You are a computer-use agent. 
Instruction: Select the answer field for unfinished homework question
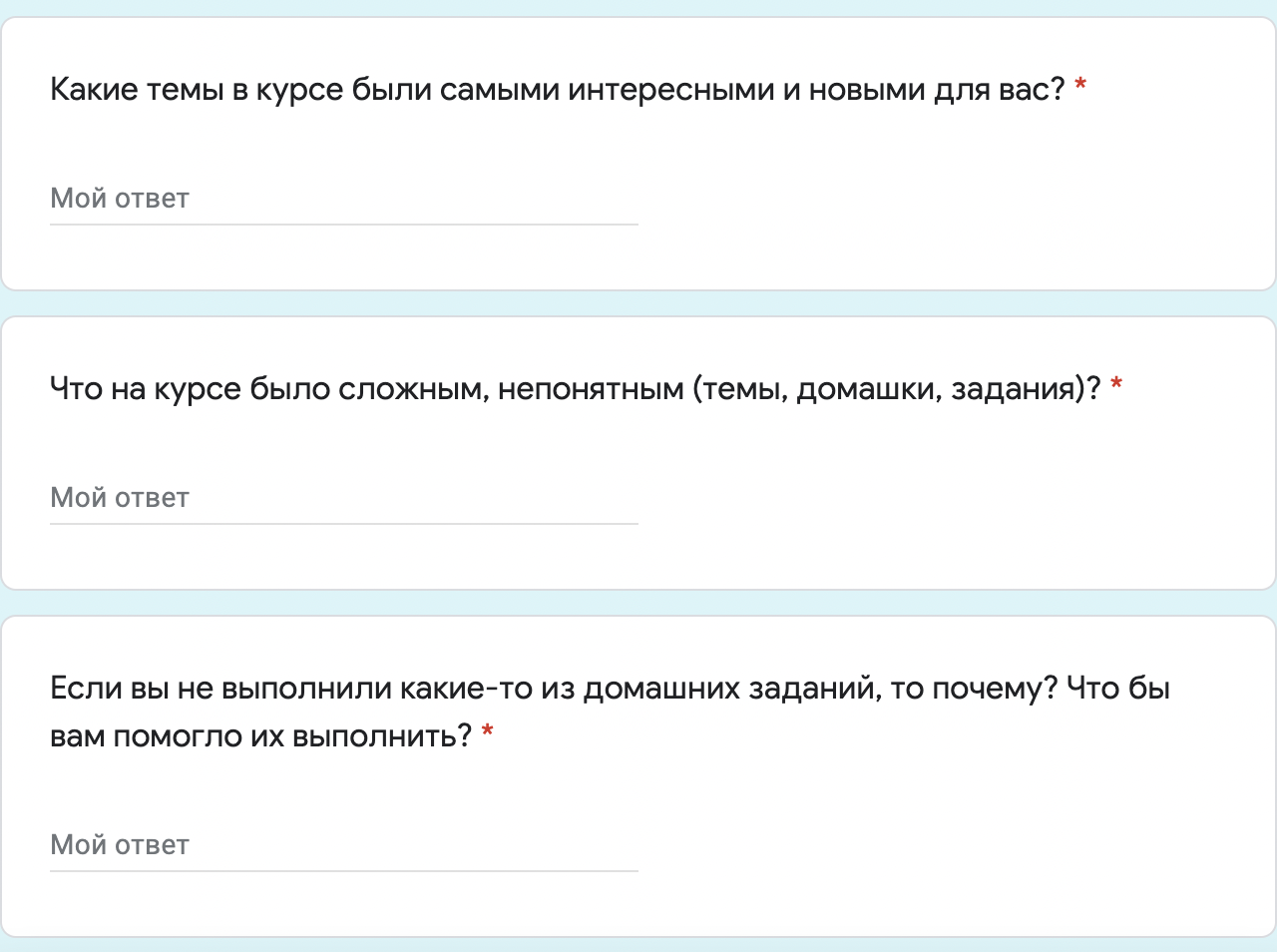[343, 845]
